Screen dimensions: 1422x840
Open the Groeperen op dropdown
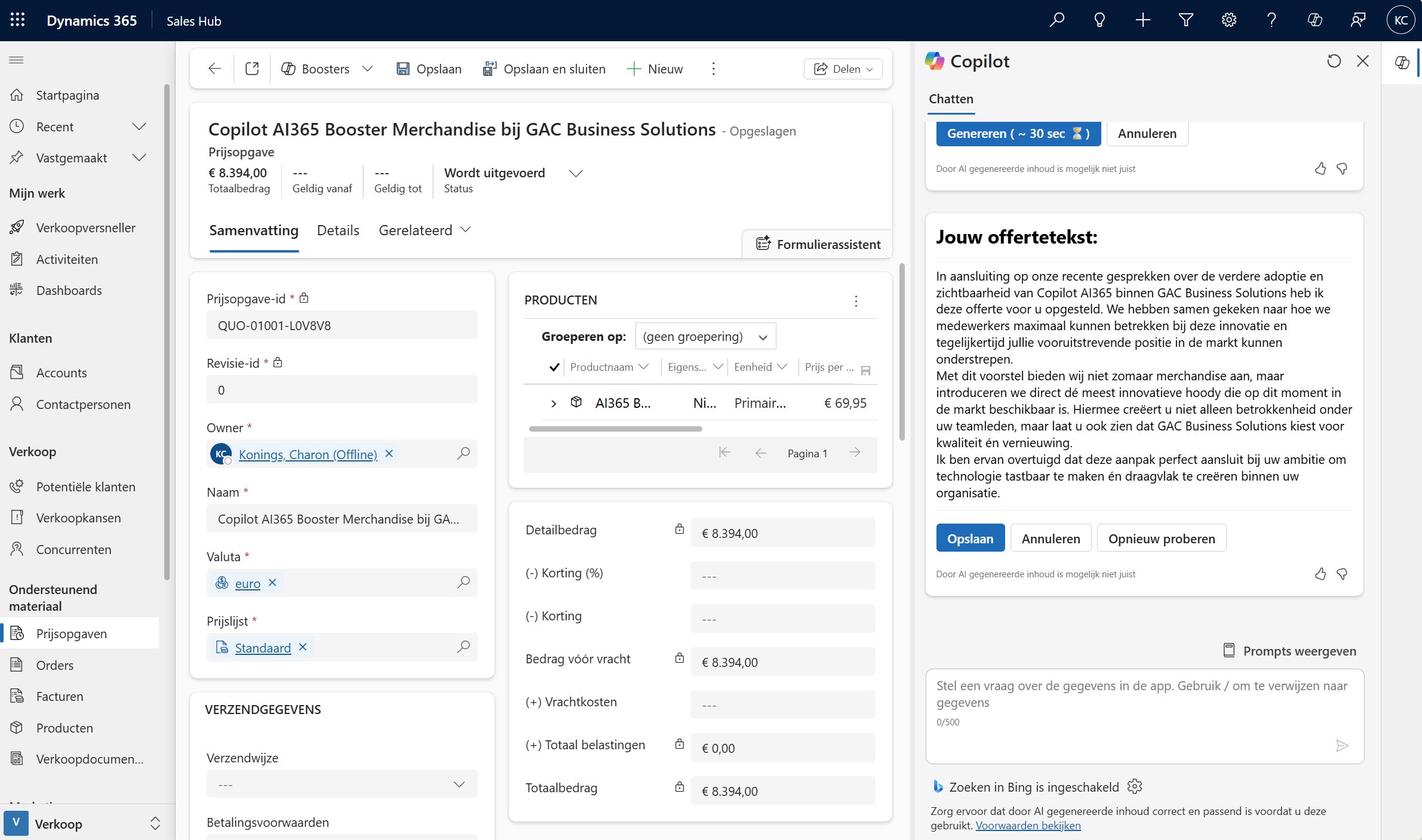(705, 337)
